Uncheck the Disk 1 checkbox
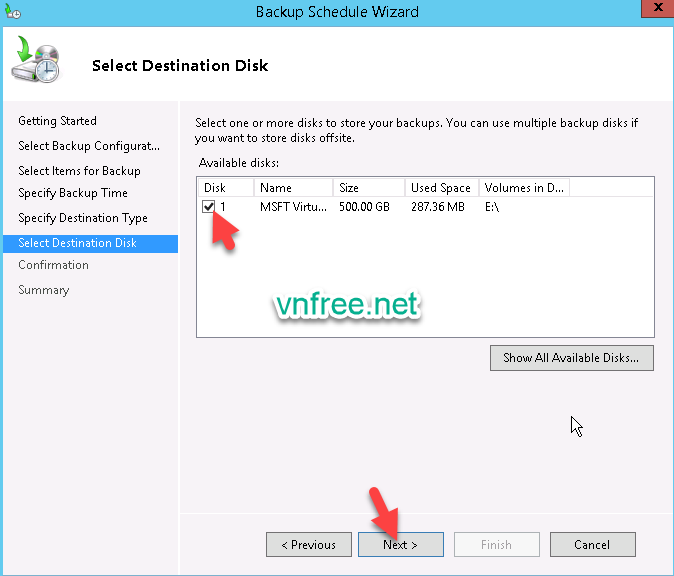The width and height of the screenshot is (674, 576). (209, 207)
